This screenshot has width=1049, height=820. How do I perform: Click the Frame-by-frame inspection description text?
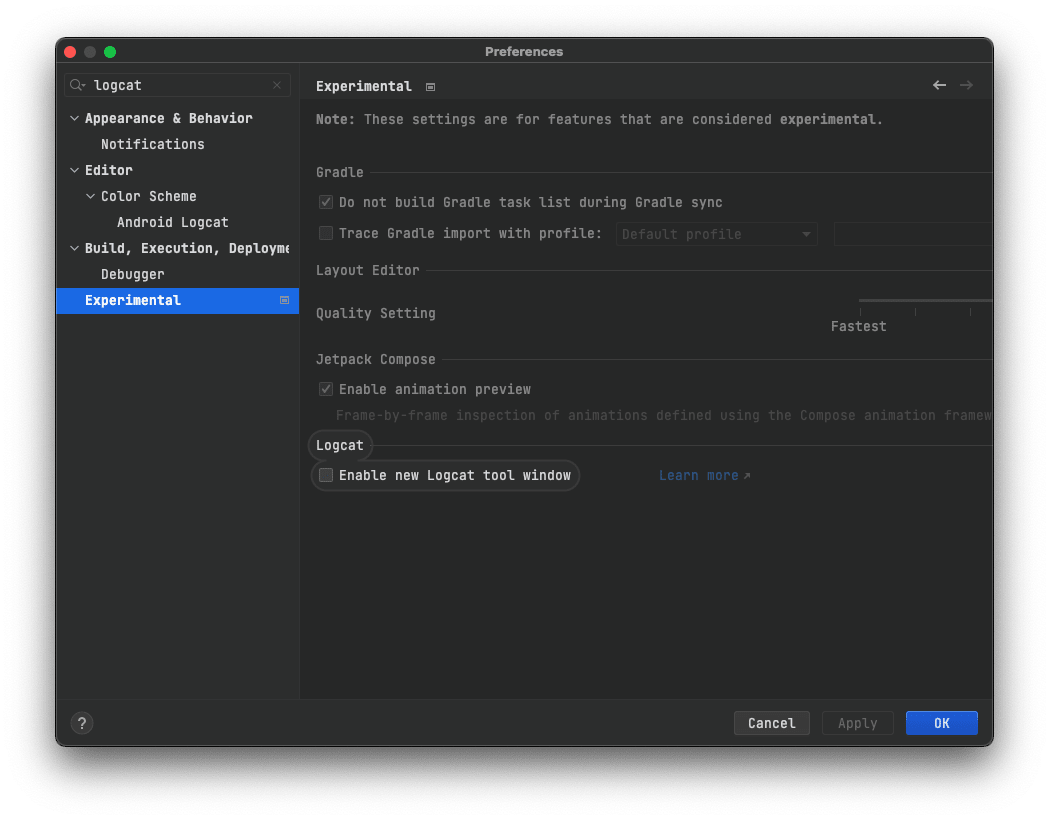(x=664, y=415)
